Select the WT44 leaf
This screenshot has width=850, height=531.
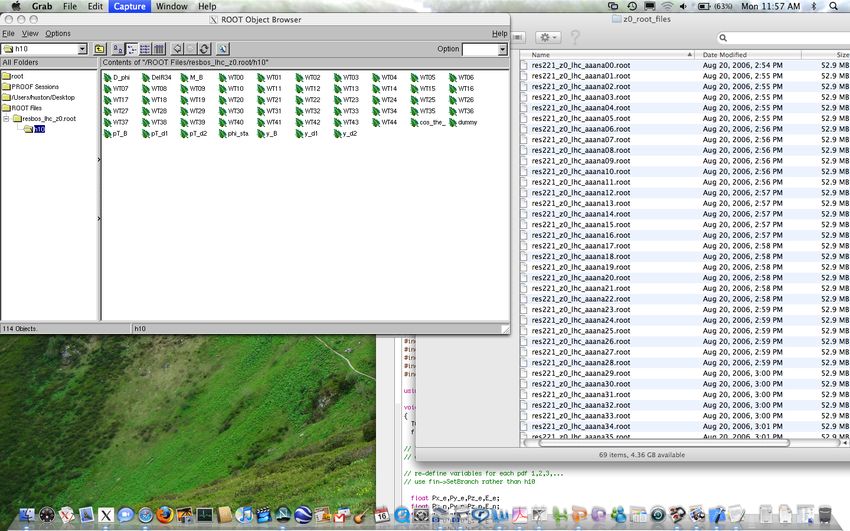point(385,122)
